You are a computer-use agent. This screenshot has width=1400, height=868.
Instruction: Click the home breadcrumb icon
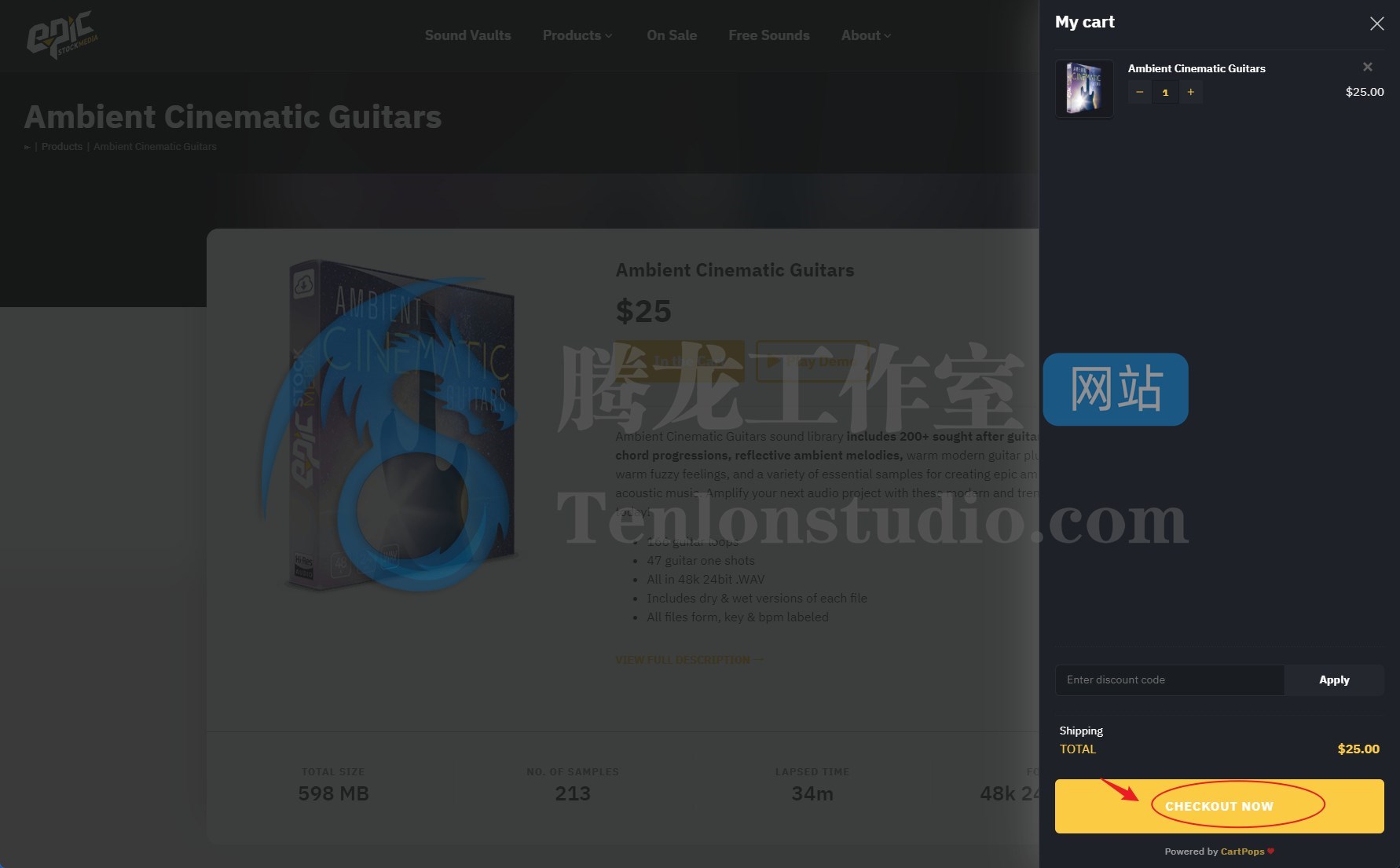27,147
